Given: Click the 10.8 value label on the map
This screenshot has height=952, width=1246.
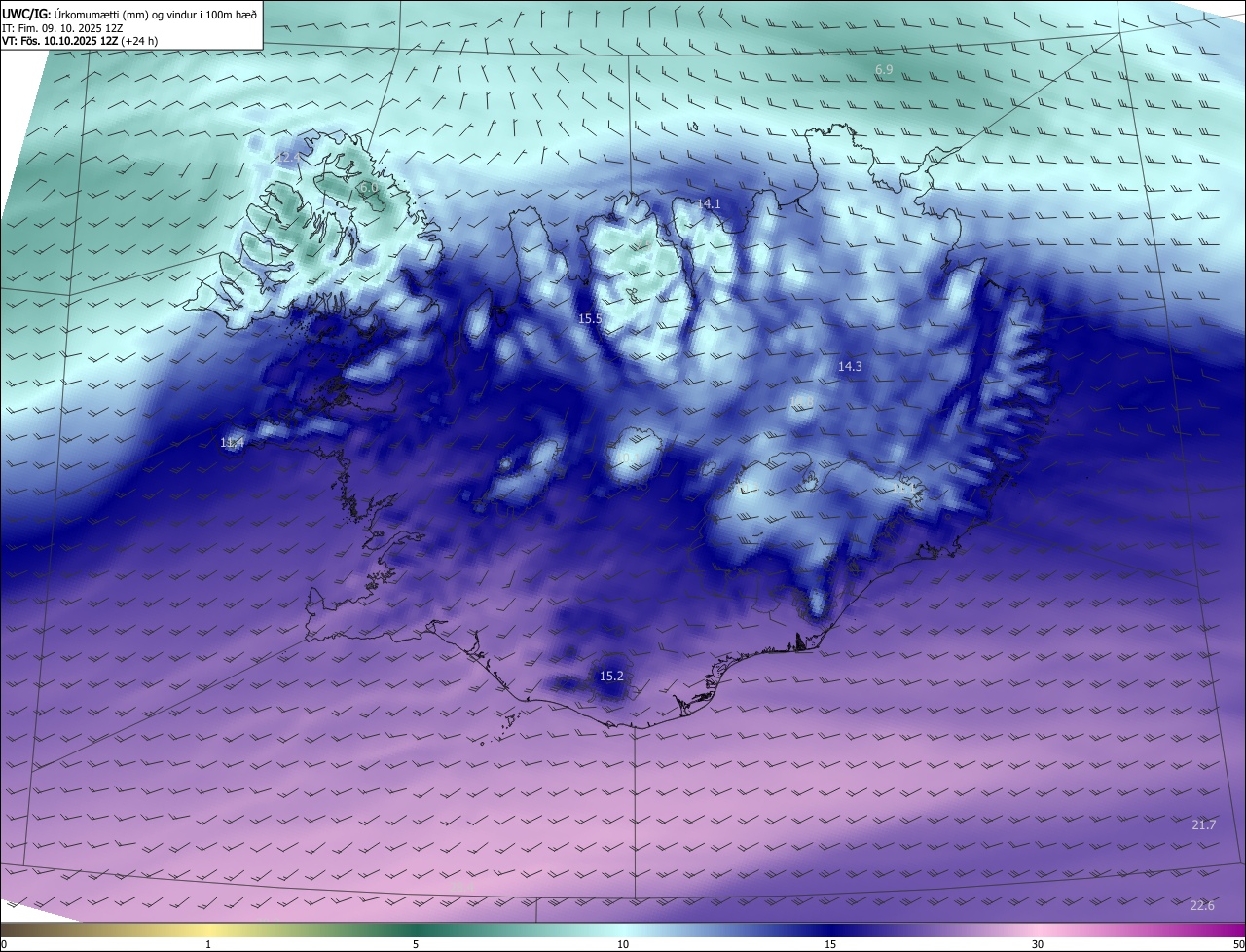Looking at the screenshot, I should (801, 401).
